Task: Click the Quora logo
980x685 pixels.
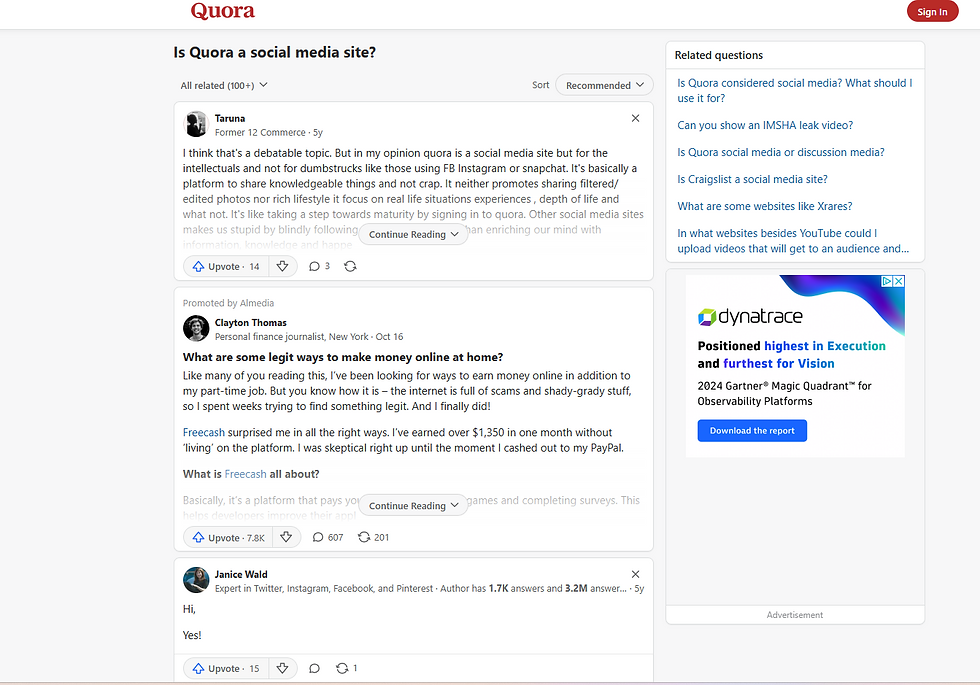Action: pos(222,11)
